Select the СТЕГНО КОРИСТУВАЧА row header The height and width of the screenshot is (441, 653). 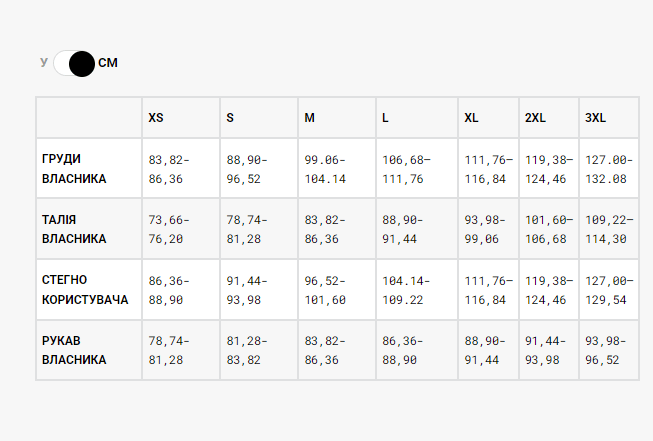point(85,289)
